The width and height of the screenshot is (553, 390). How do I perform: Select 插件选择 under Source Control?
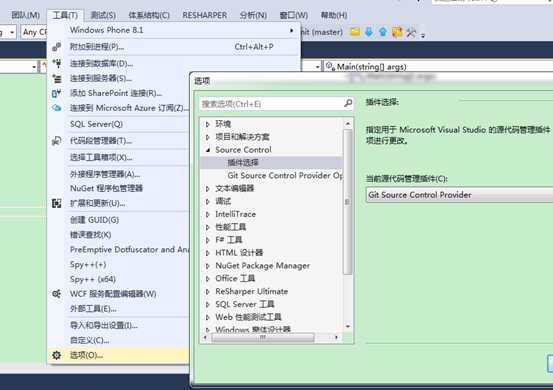243,163
